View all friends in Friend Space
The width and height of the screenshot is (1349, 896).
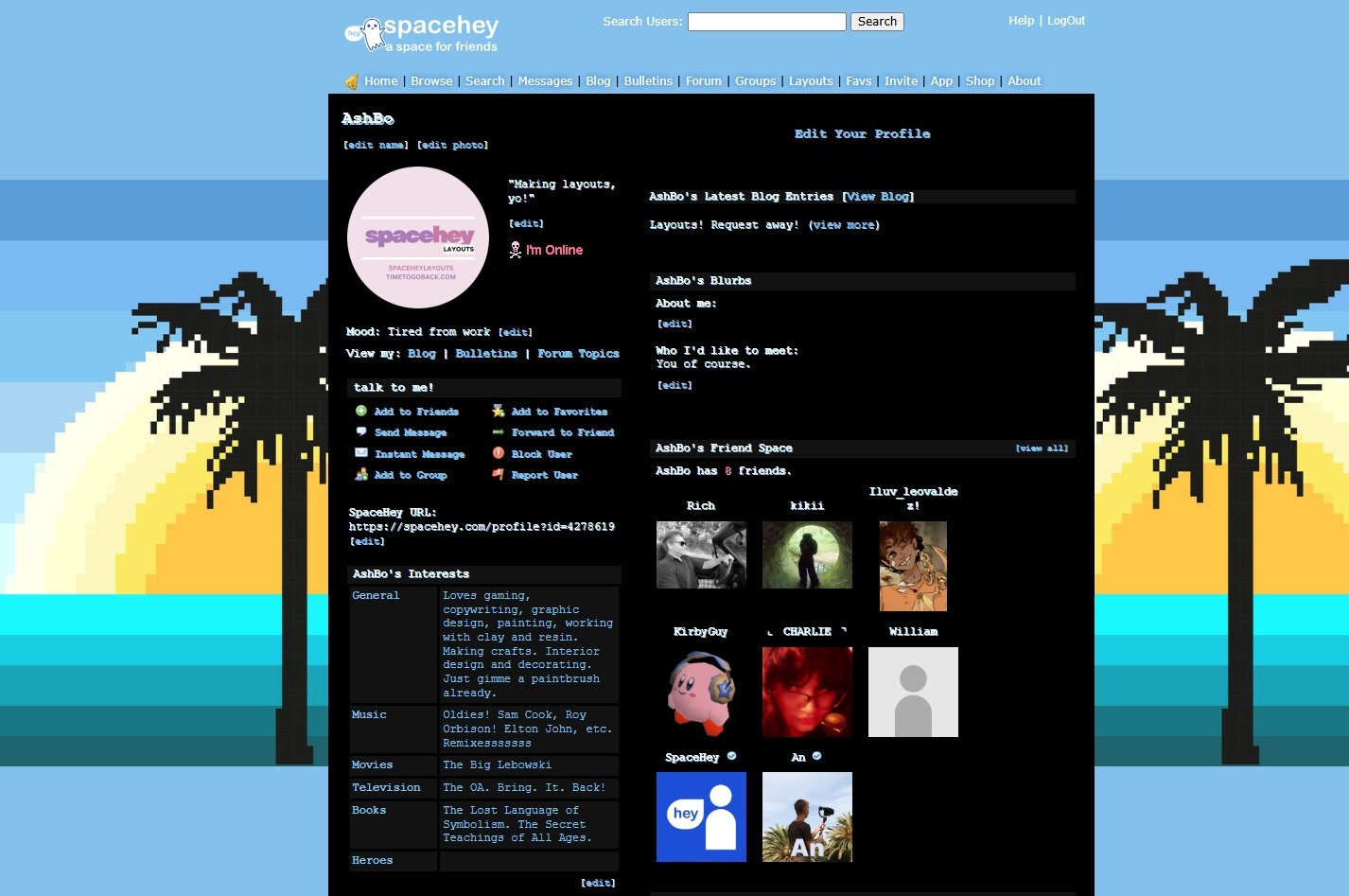point(1042,448)
